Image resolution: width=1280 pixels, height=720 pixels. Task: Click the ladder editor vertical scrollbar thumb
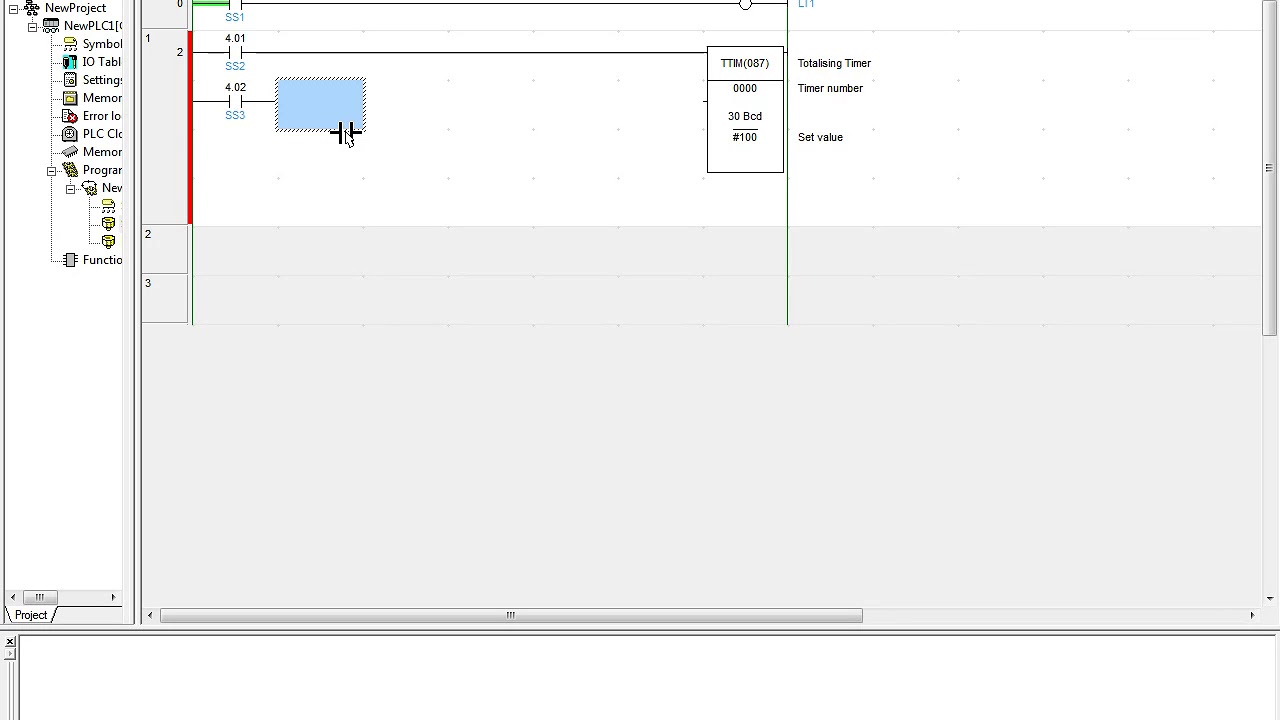[1270, 168]
